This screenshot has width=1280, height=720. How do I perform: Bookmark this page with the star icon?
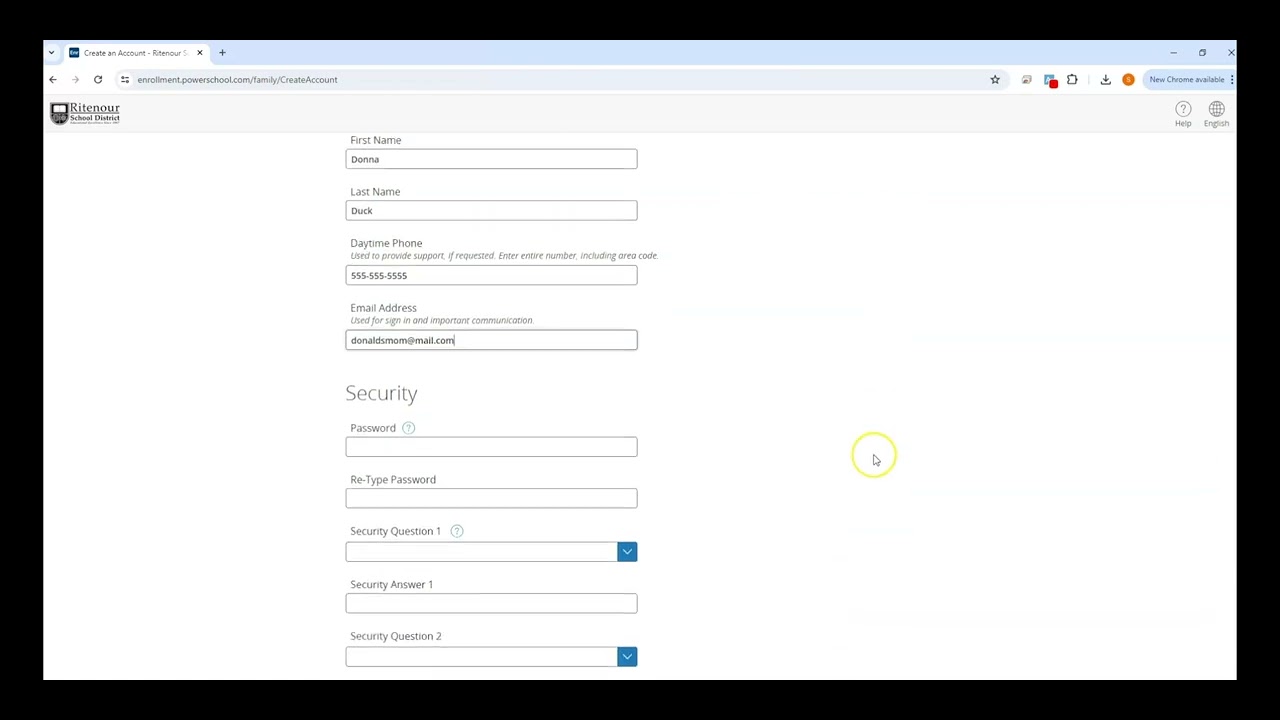995,80
